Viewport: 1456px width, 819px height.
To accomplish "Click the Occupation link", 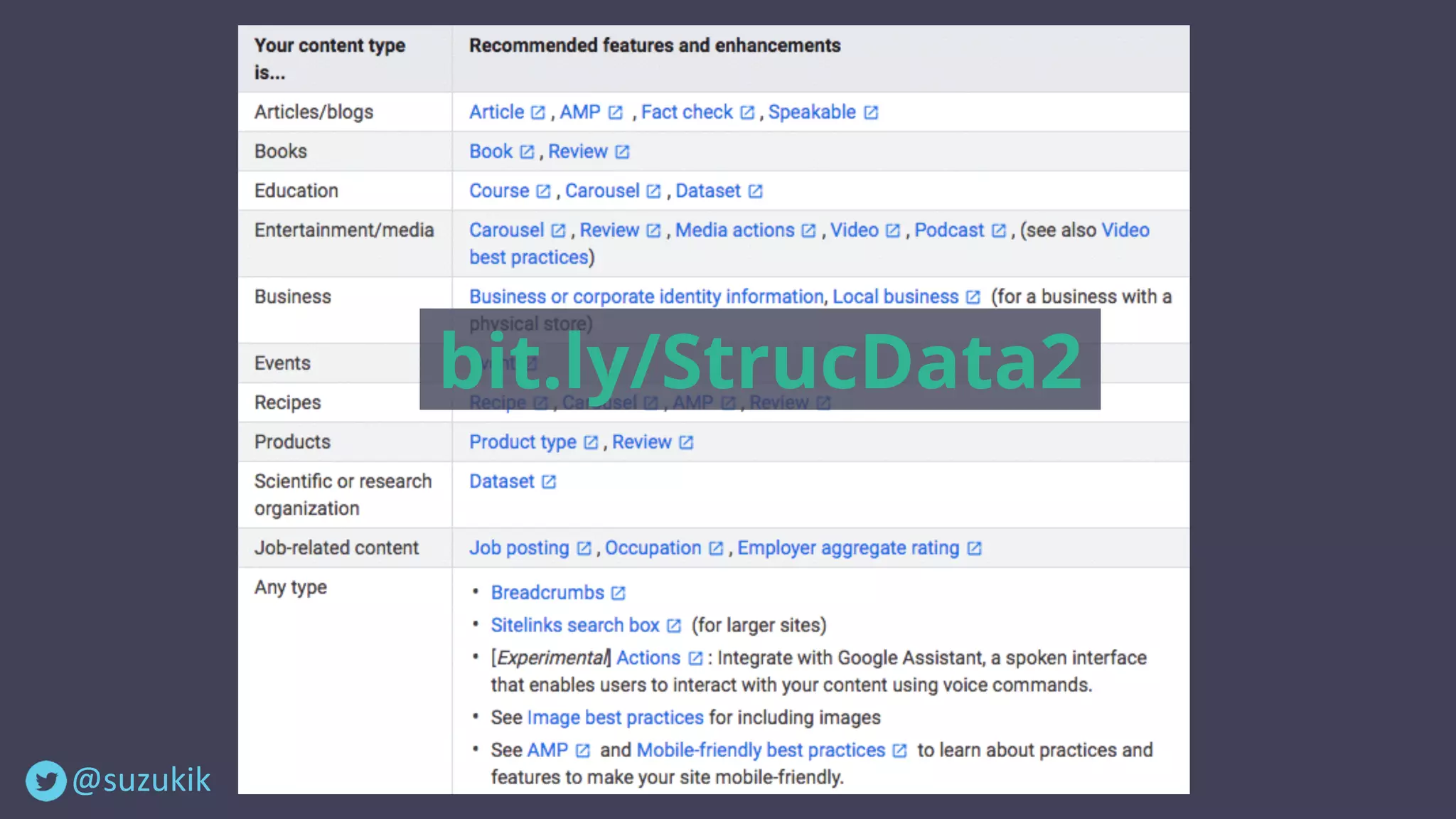I will (x=653, y=548).
